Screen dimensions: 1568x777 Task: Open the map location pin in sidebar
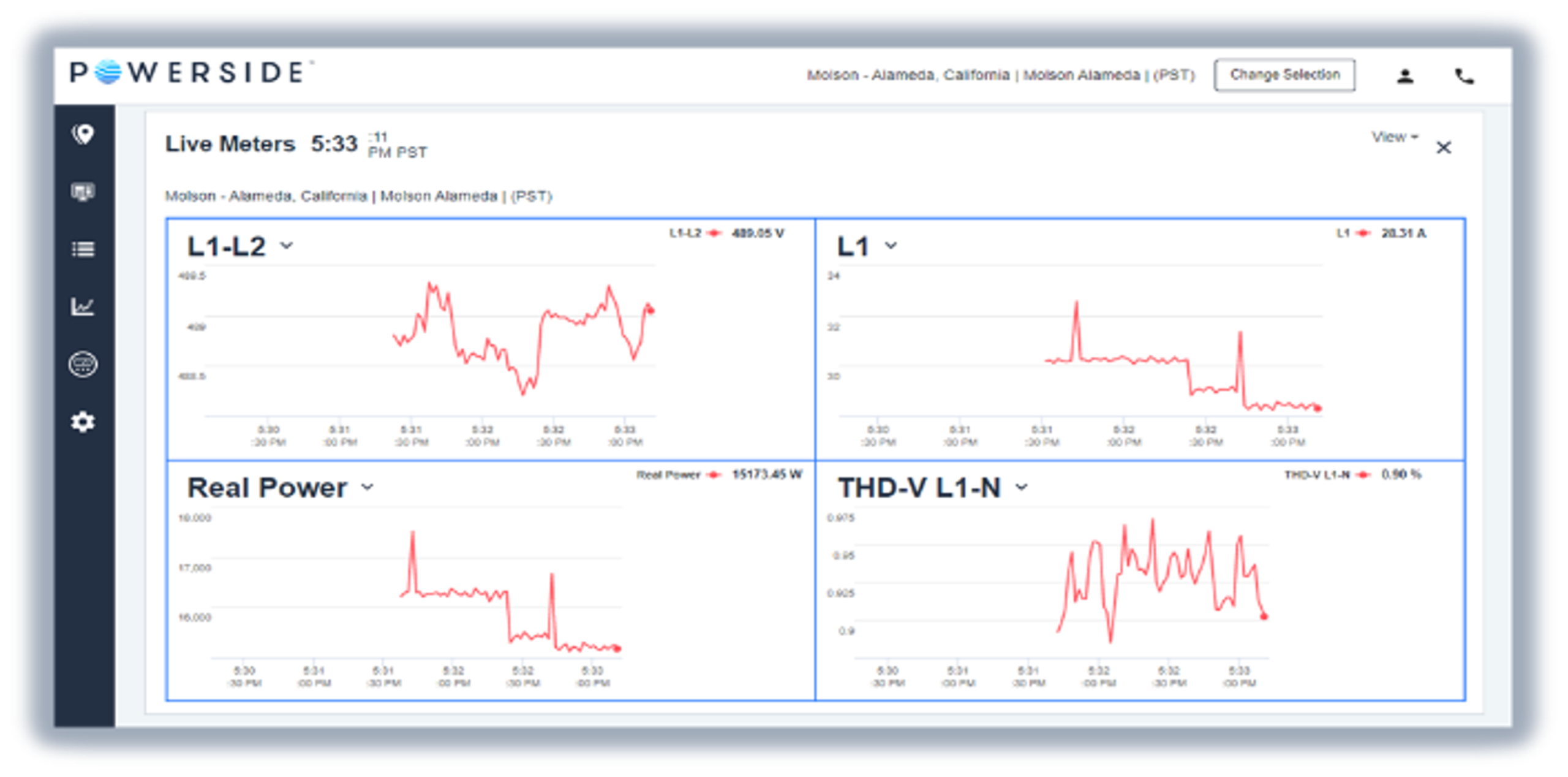[83, 134]
